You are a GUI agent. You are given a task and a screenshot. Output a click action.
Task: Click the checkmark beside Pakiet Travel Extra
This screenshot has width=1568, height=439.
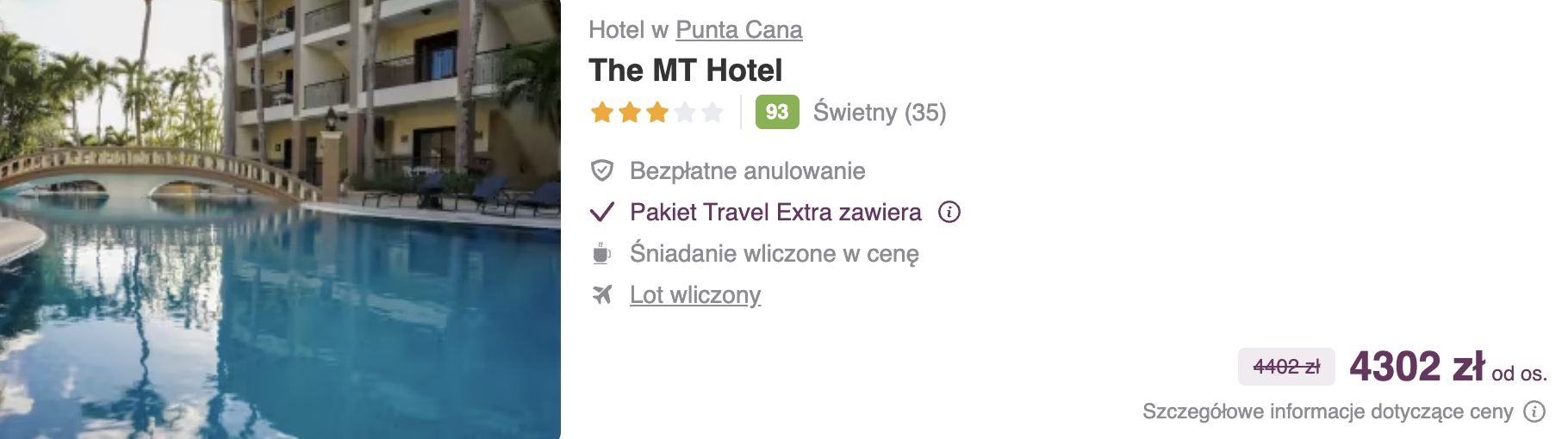(601, 212)
